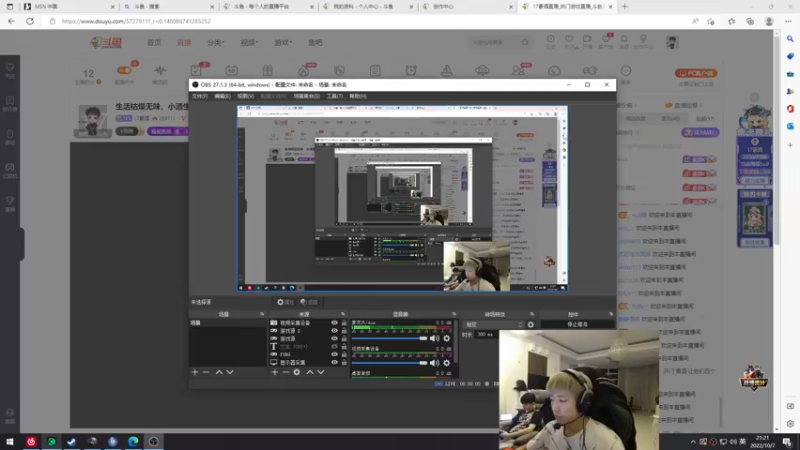Open OBS 视图(V) menu

245,96
